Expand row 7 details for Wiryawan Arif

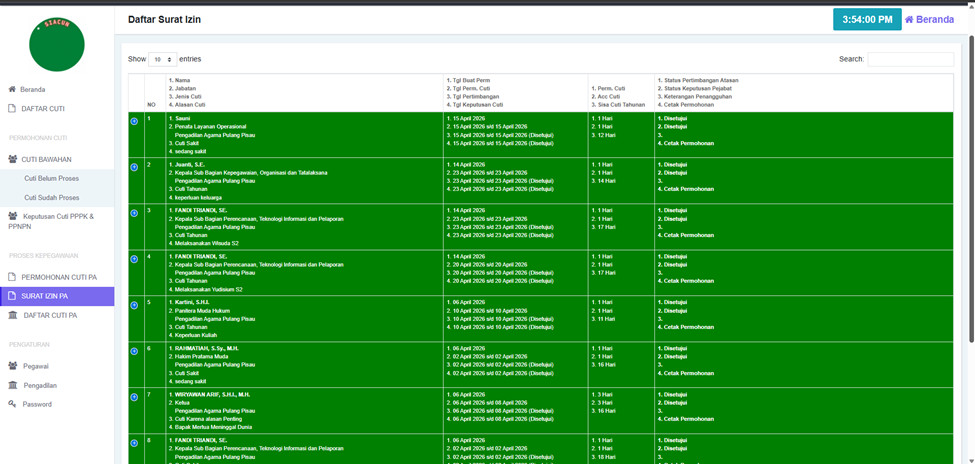coord(134,397)
